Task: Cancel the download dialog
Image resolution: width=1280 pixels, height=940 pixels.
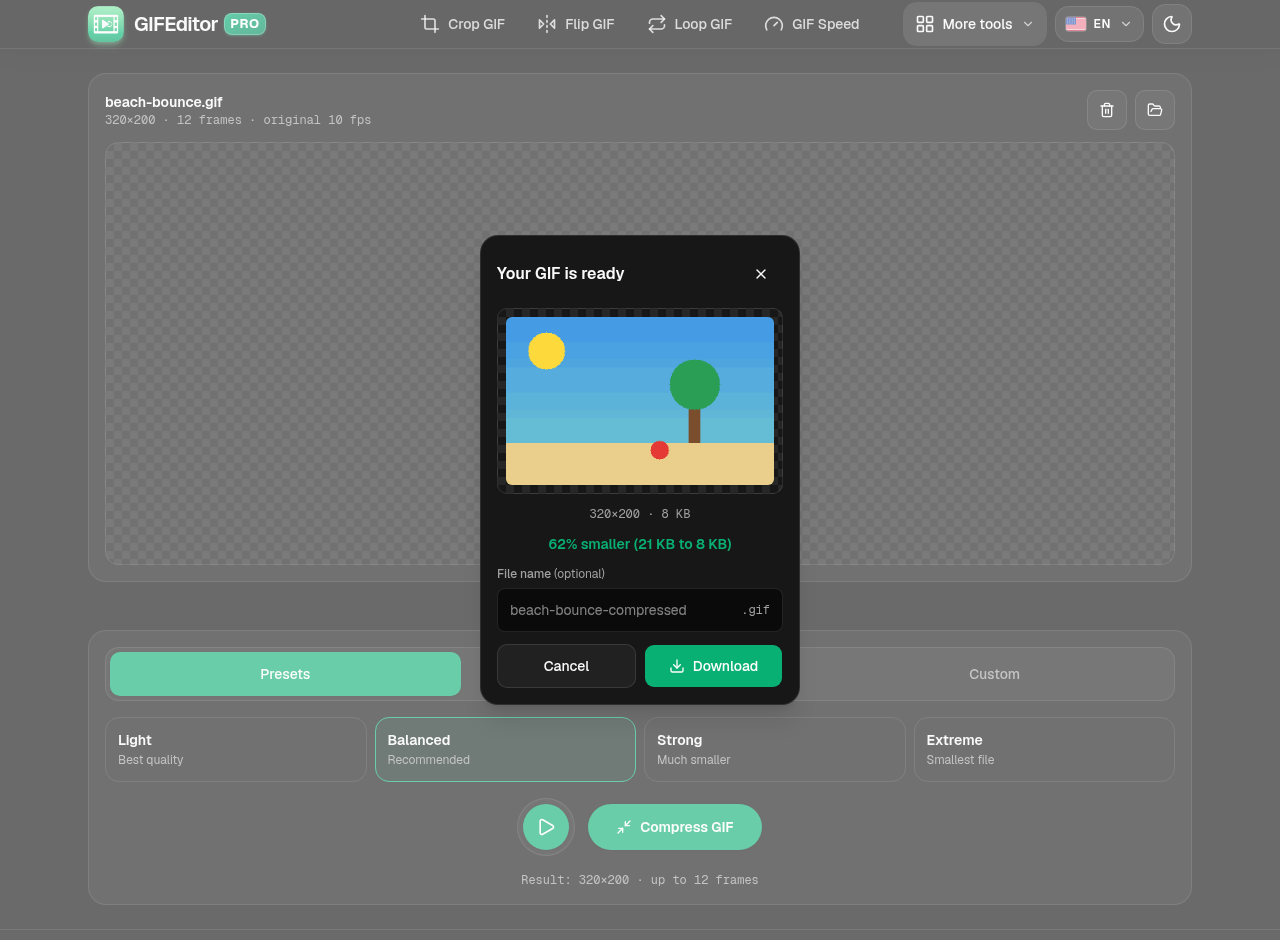Action: 566,666
